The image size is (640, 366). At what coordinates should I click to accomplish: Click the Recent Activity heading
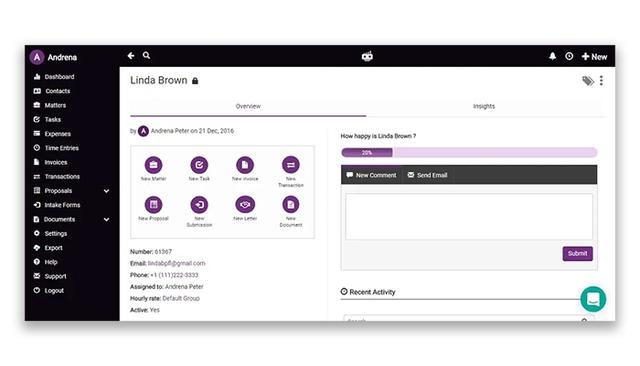coord(368,292)
